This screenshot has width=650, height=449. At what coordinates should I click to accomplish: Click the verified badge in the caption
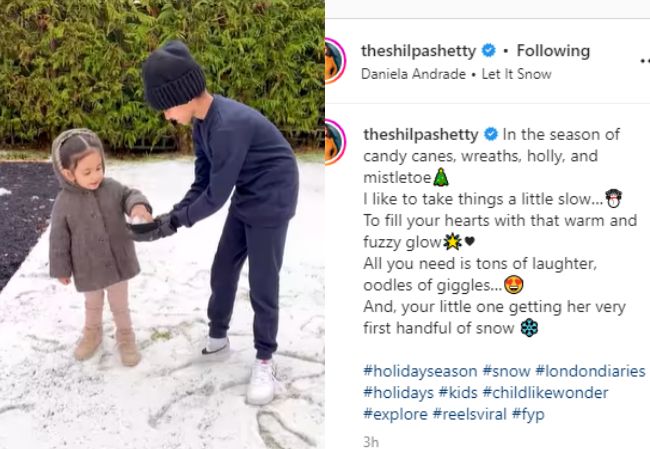coord(491,134)
